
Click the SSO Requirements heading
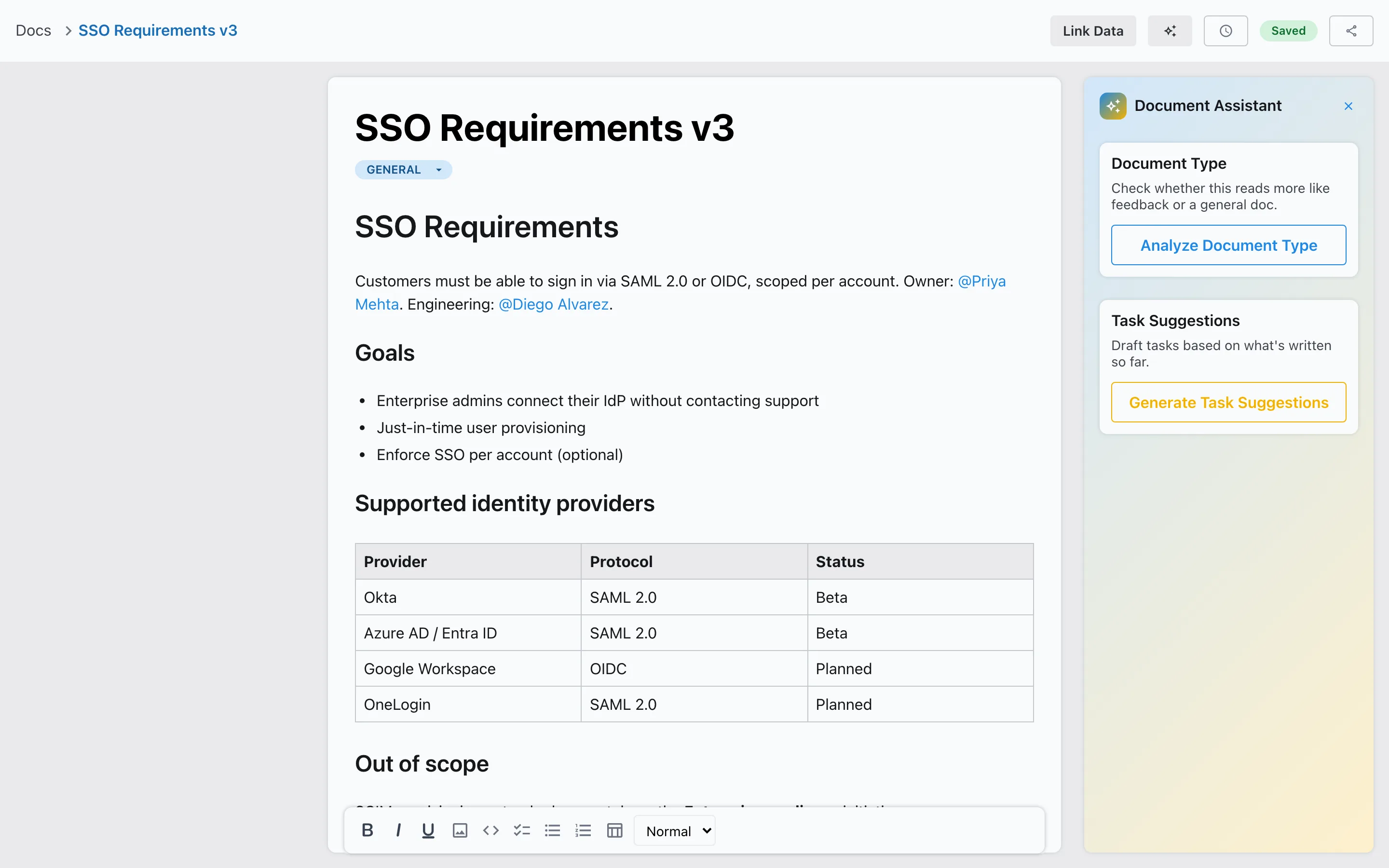click(x=487, y=227)
